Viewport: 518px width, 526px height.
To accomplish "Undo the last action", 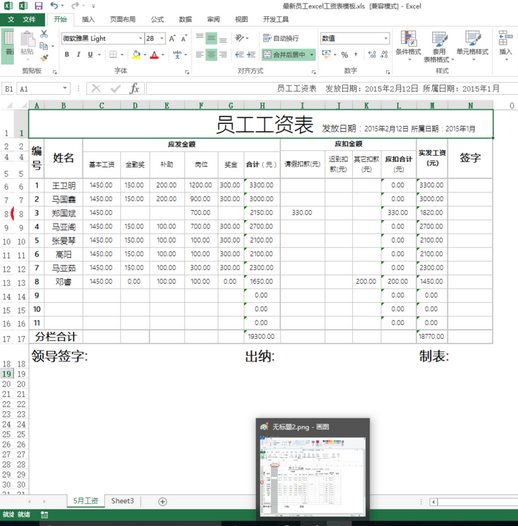I will [x=54, y=6].
